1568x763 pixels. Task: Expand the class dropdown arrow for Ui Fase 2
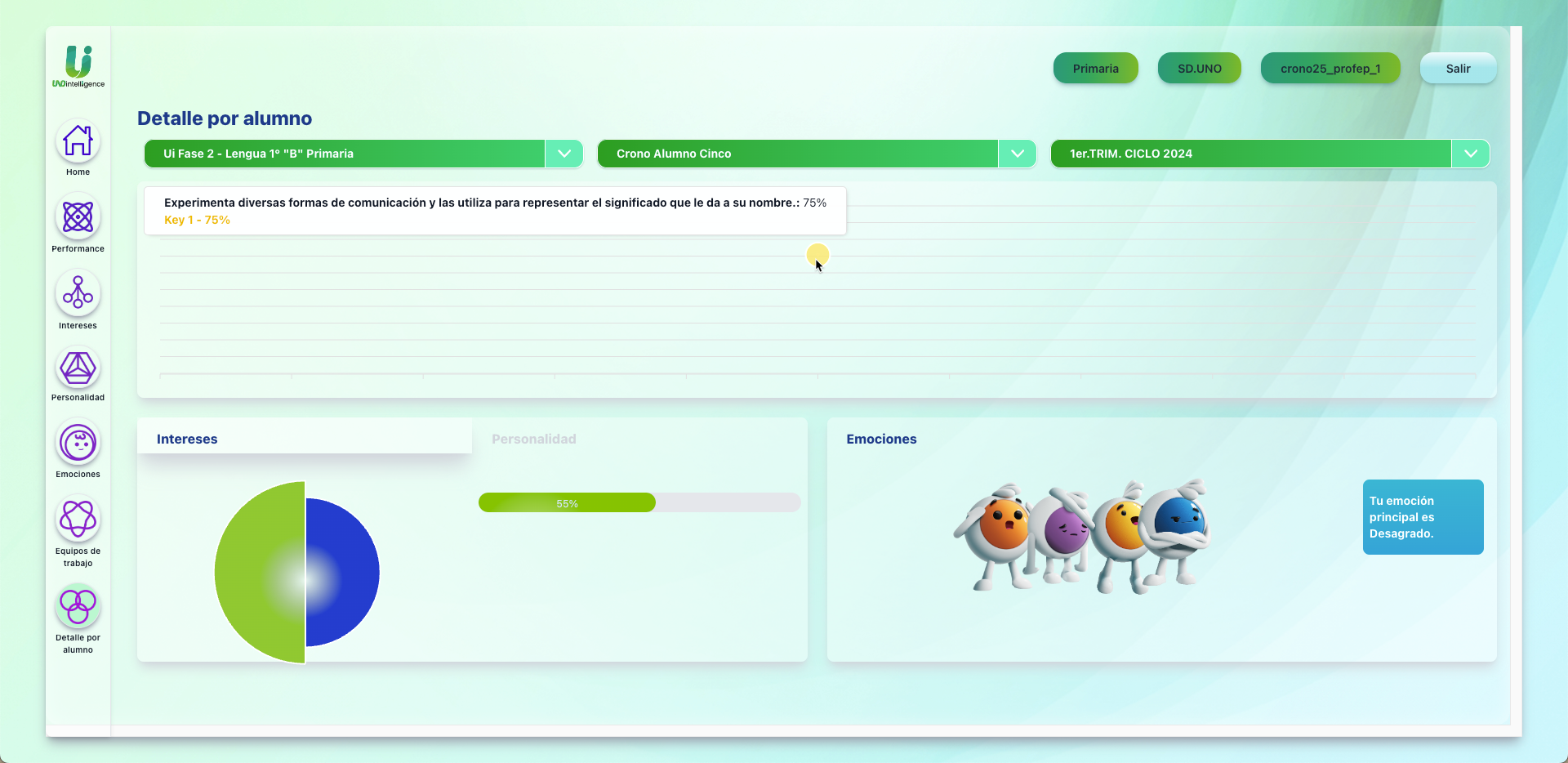click(x=563, y=154)
